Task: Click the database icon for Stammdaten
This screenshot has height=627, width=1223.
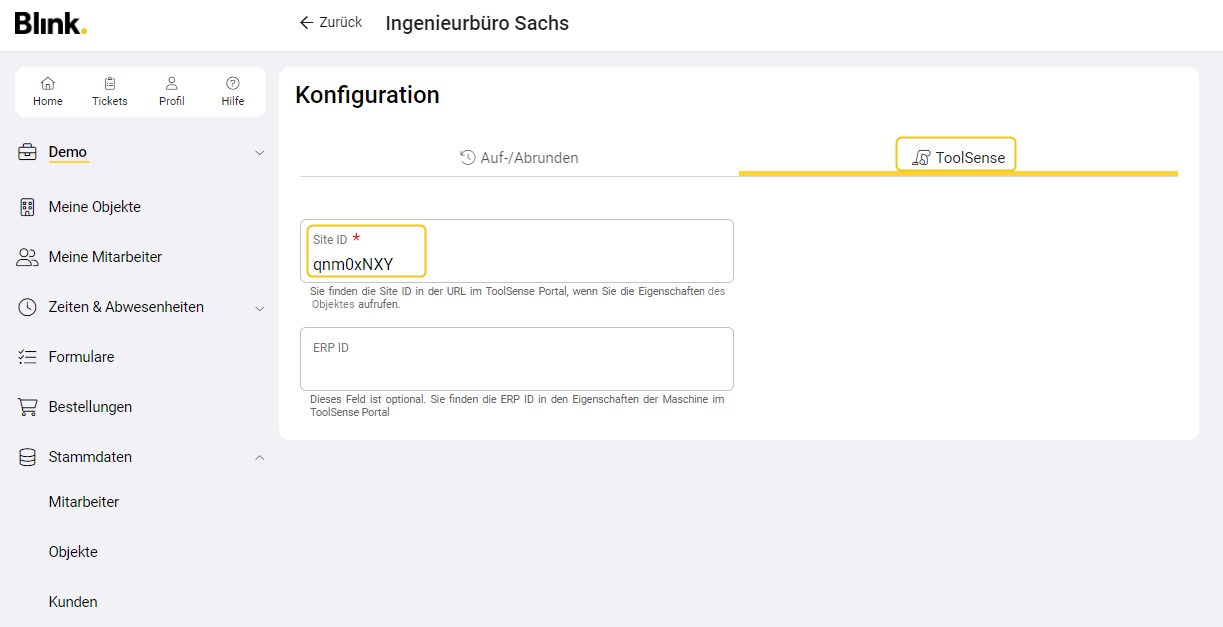Action: click(x=28, y=457)
